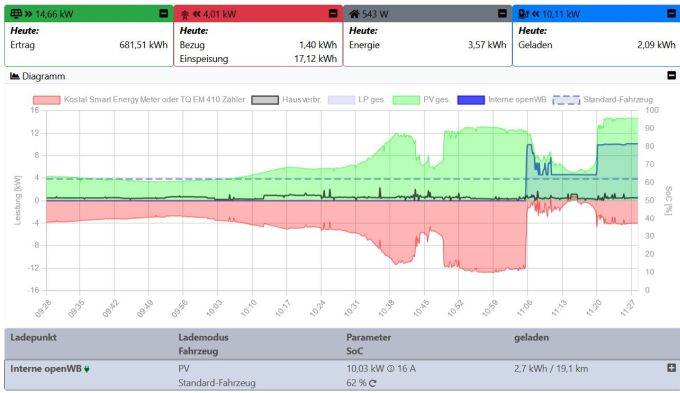The width and height of the screenshot is (680, 393).
Task: Hide the Kostal Smart Energy Meter series label
Action: tap(154, 99)
